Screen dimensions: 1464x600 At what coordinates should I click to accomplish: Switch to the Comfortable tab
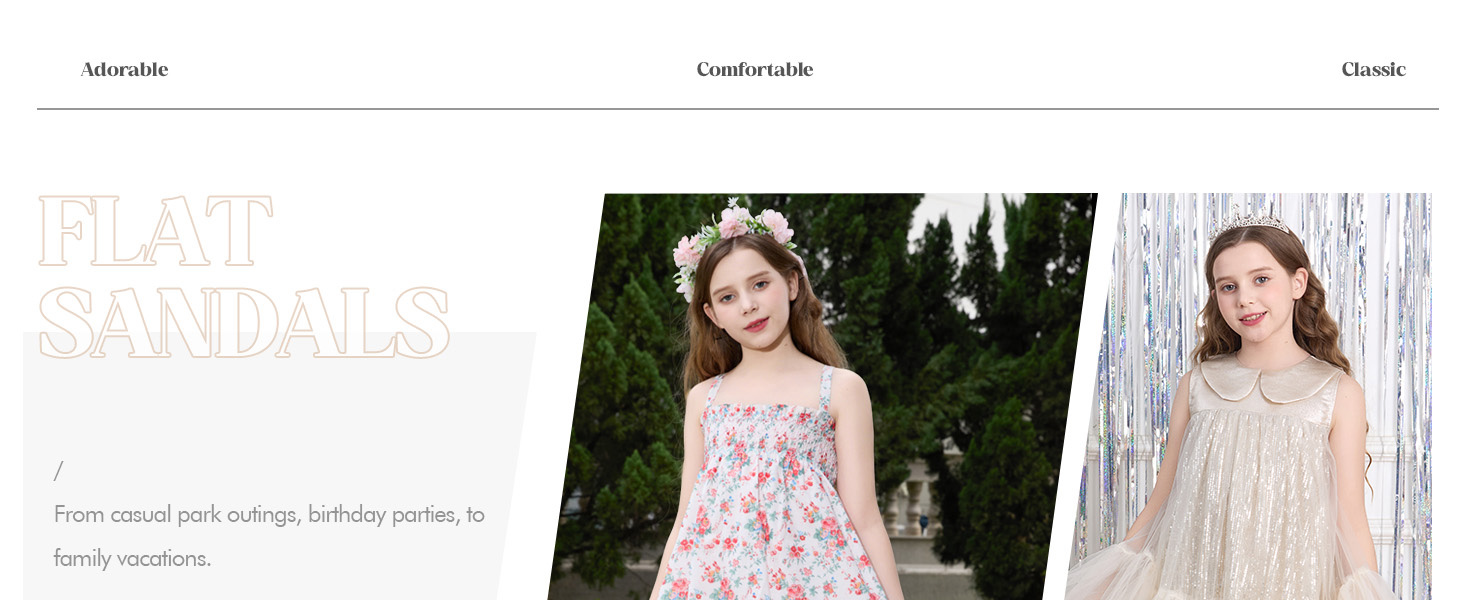pos(755,70)
